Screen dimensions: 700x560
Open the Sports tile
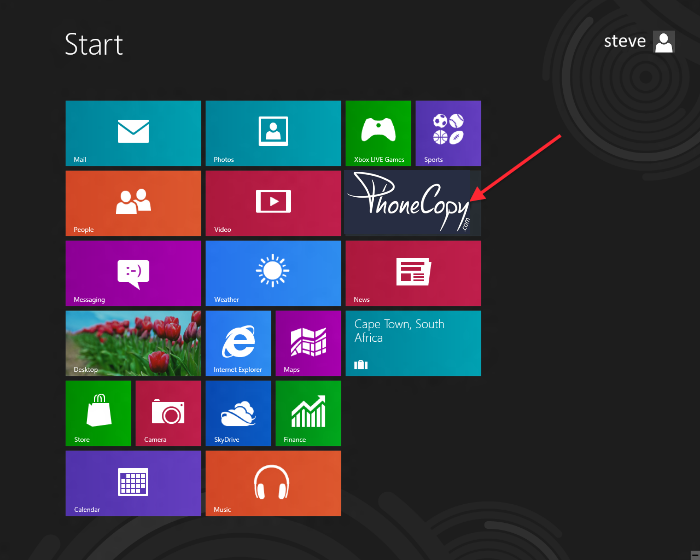pyautogui.click(x=448, y=133)
